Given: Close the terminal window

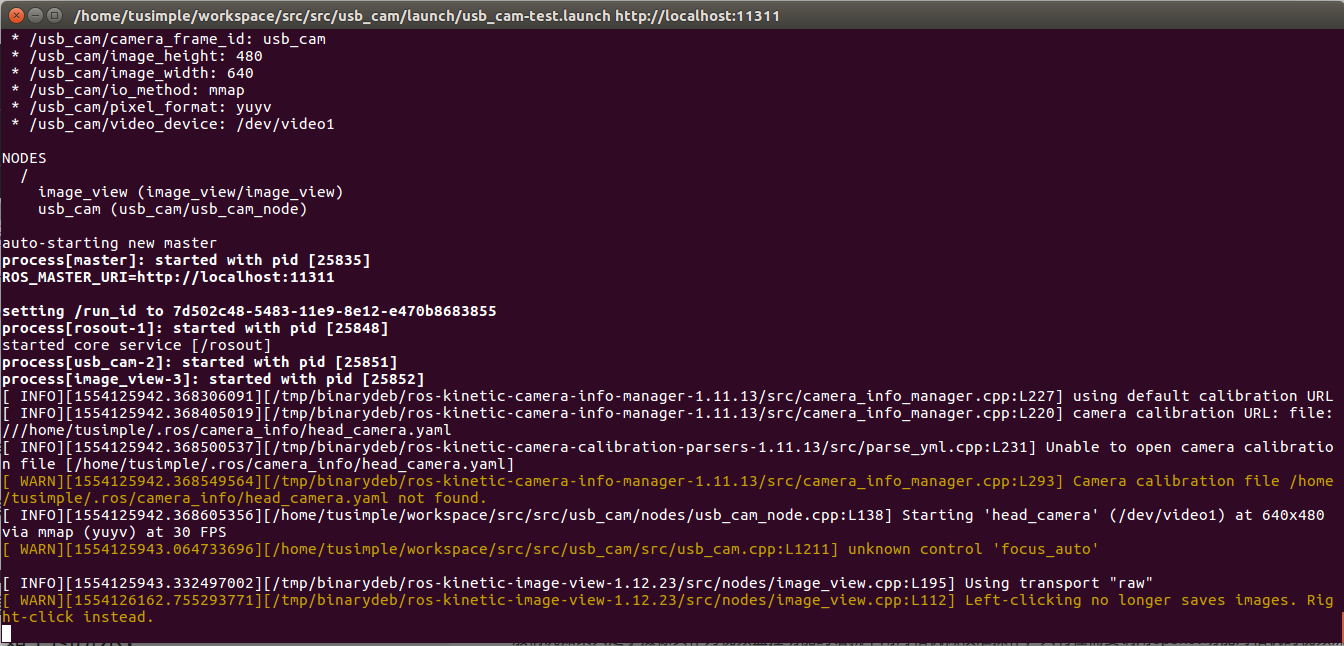Looking at the screenshot, I should pyautogui.click(x=16, y=15).
